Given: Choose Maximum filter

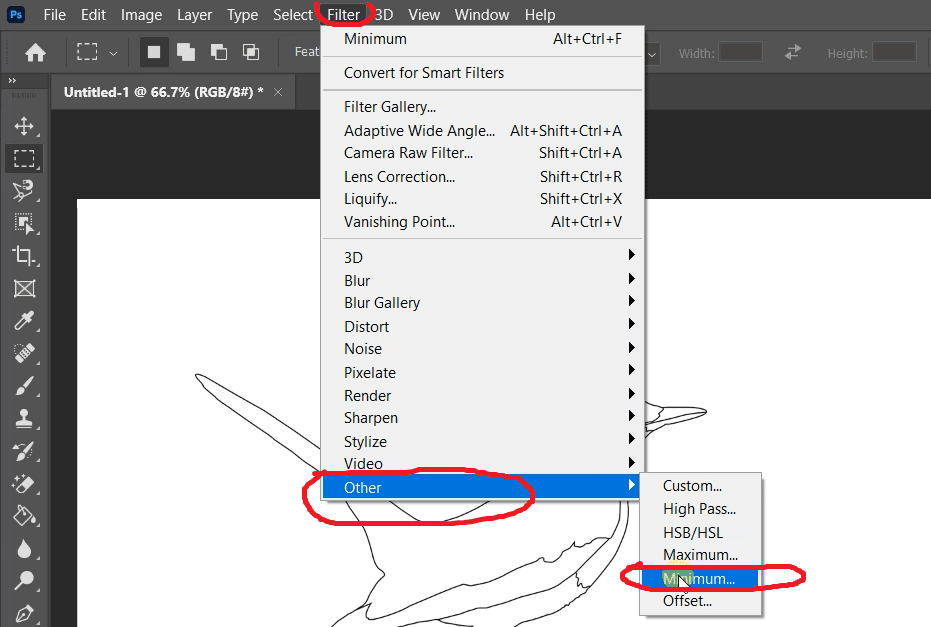Looking at the screenshot, I should coord(701,555).
